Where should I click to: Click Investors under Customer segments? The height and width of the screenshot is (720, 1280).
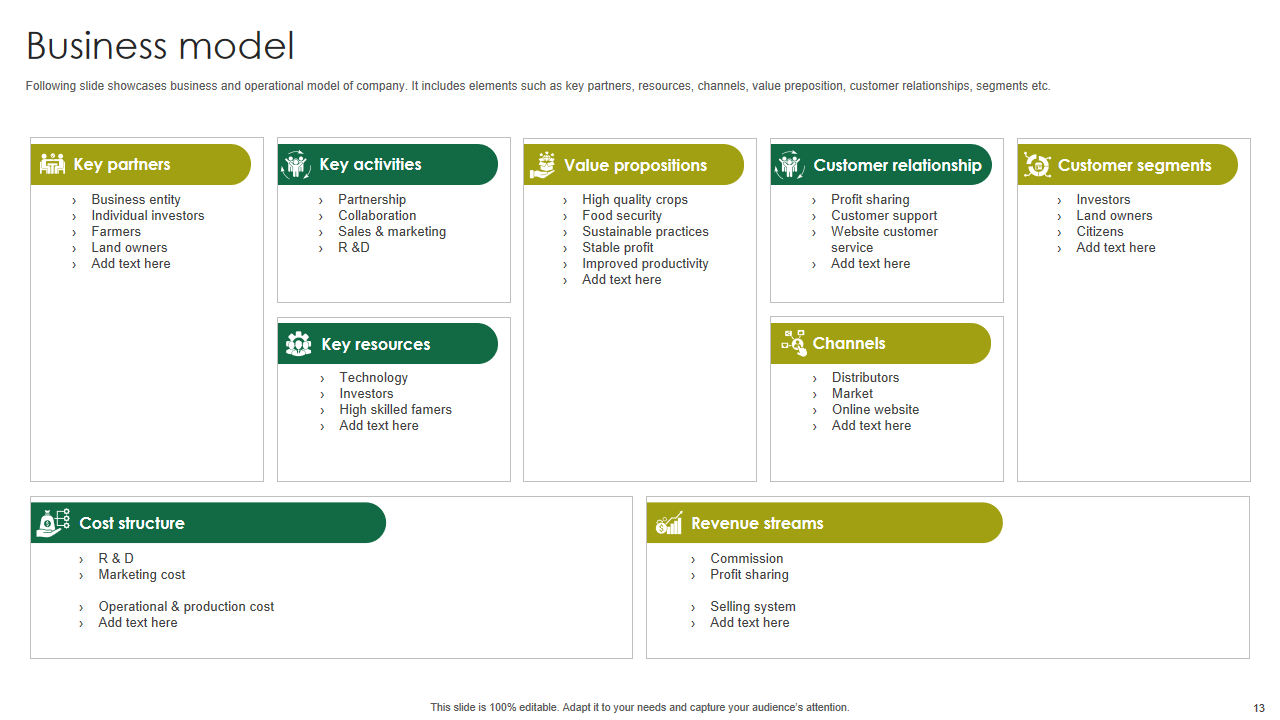[1103, 200]
